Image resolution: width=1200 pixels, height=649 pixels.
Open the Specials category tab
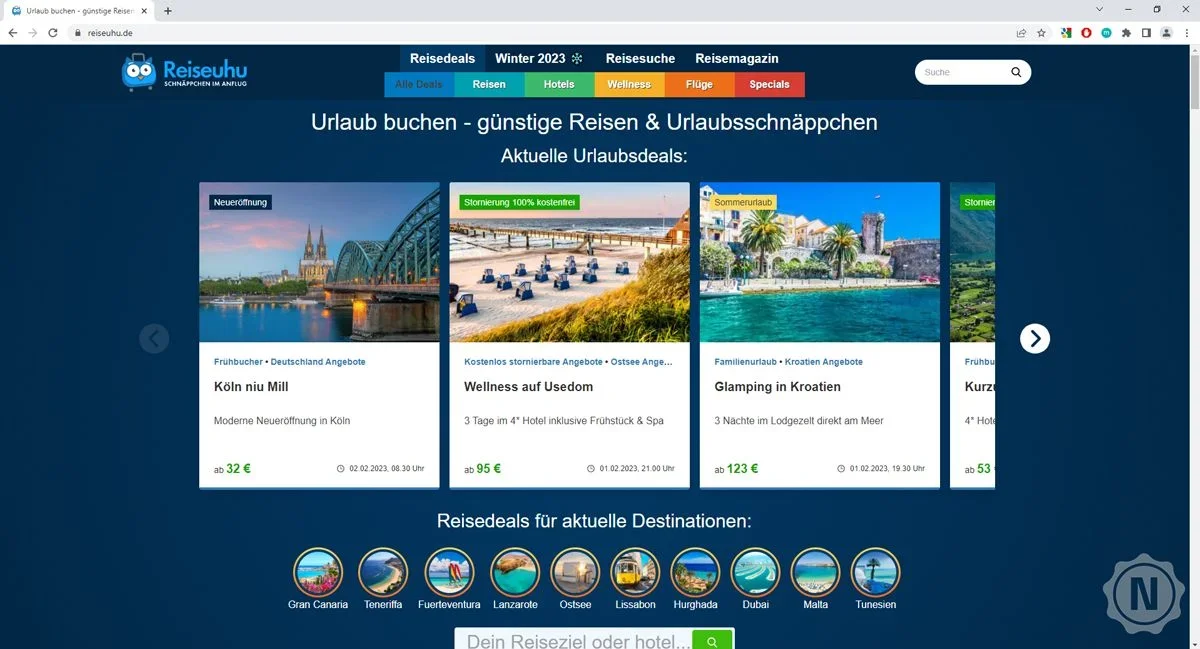769,85
